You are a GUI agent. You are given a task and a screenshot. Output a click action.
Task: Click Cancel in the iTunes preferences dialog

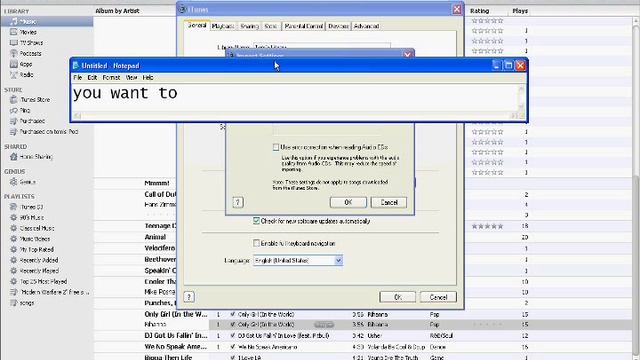(438, 297)
